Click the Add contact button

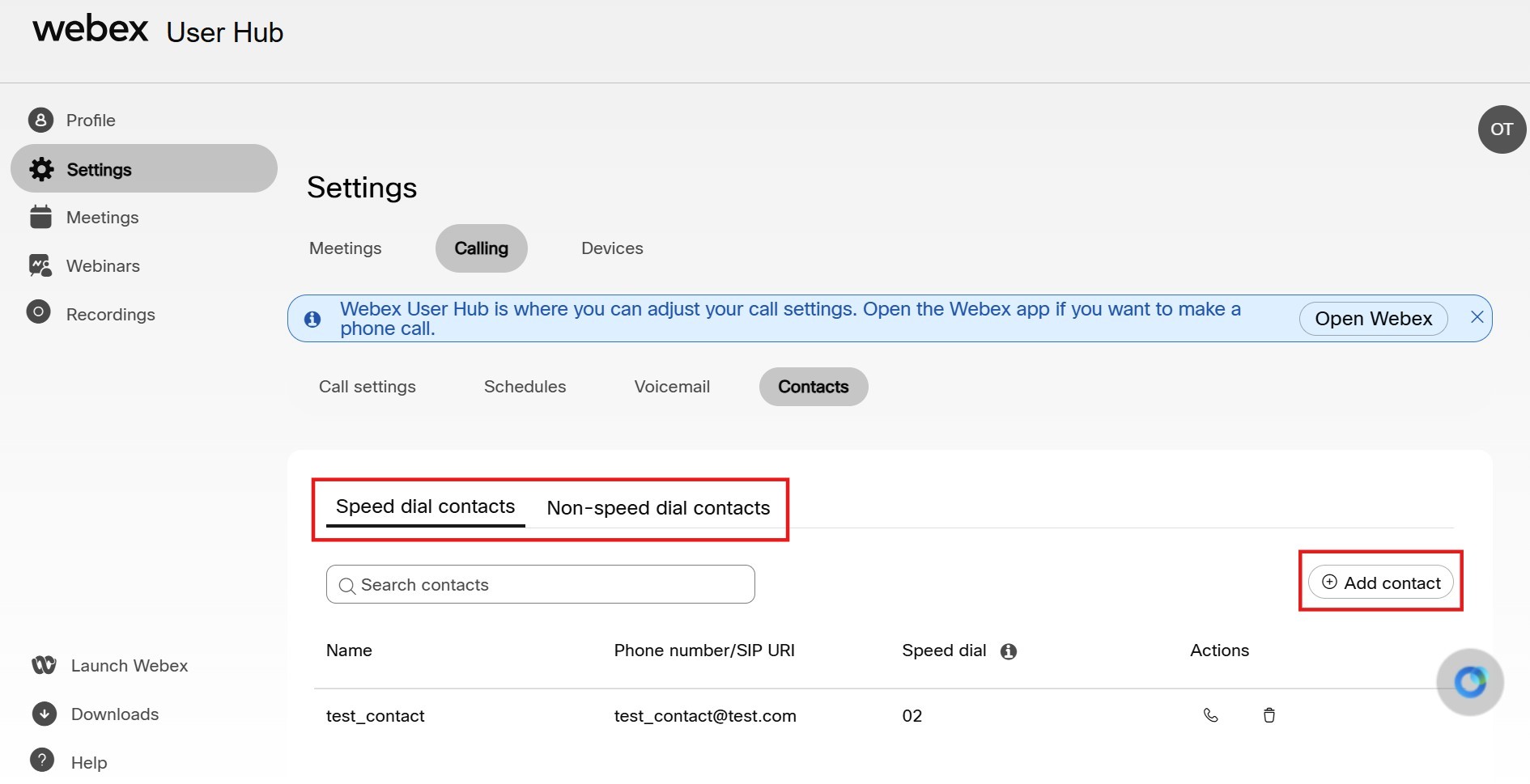click(x=1381, y=583)
